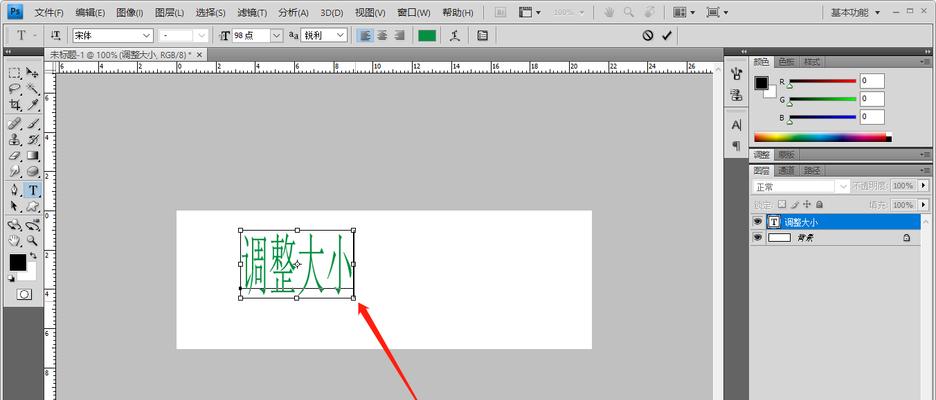Screen dimensions: 936x400
Task: Select the Healing Brush tool
Action: pos(15,124)
